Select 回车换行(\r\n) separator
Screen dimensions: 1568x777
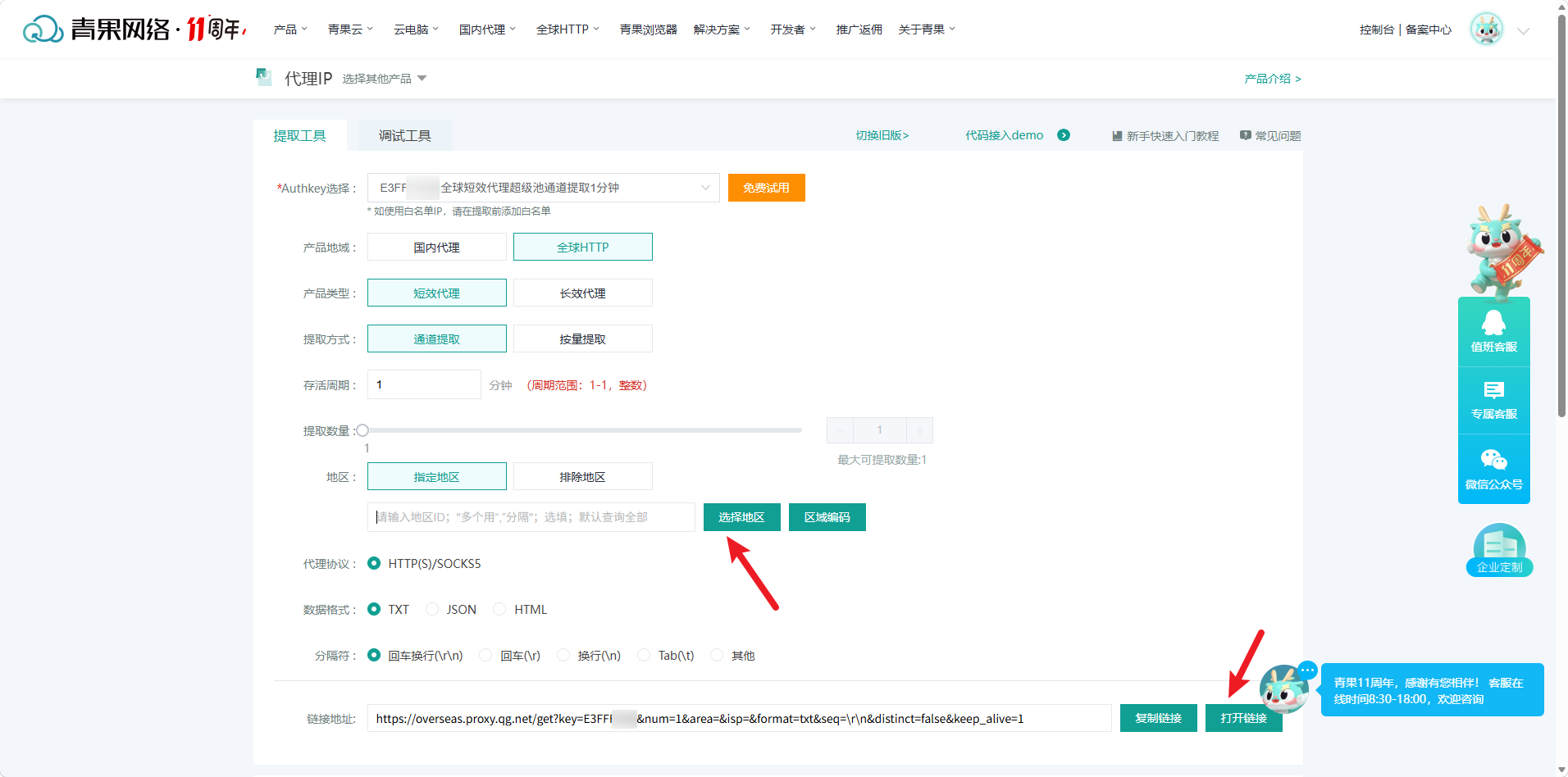pos(374,655)
